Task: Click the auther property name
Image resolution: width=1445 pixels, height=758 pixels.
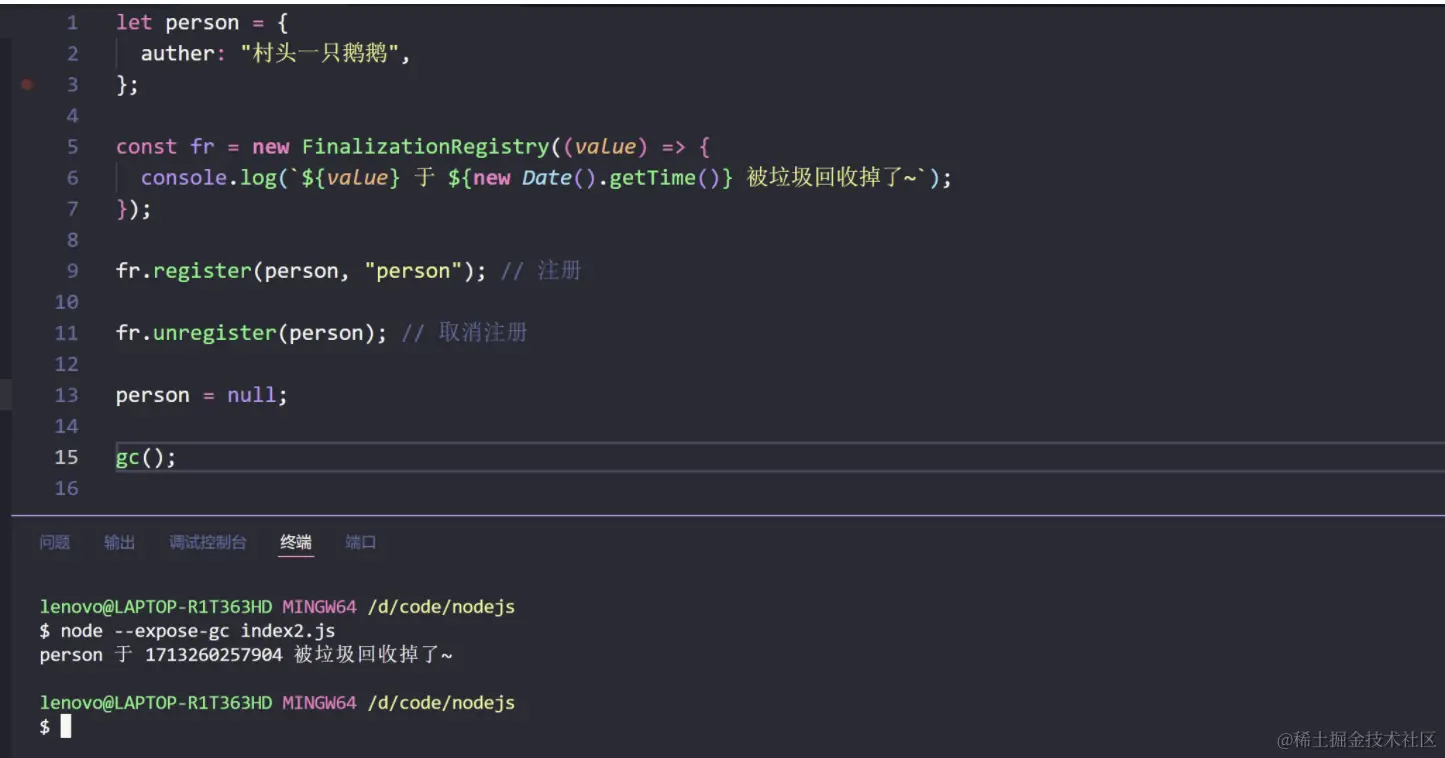Action: (177, 54)
